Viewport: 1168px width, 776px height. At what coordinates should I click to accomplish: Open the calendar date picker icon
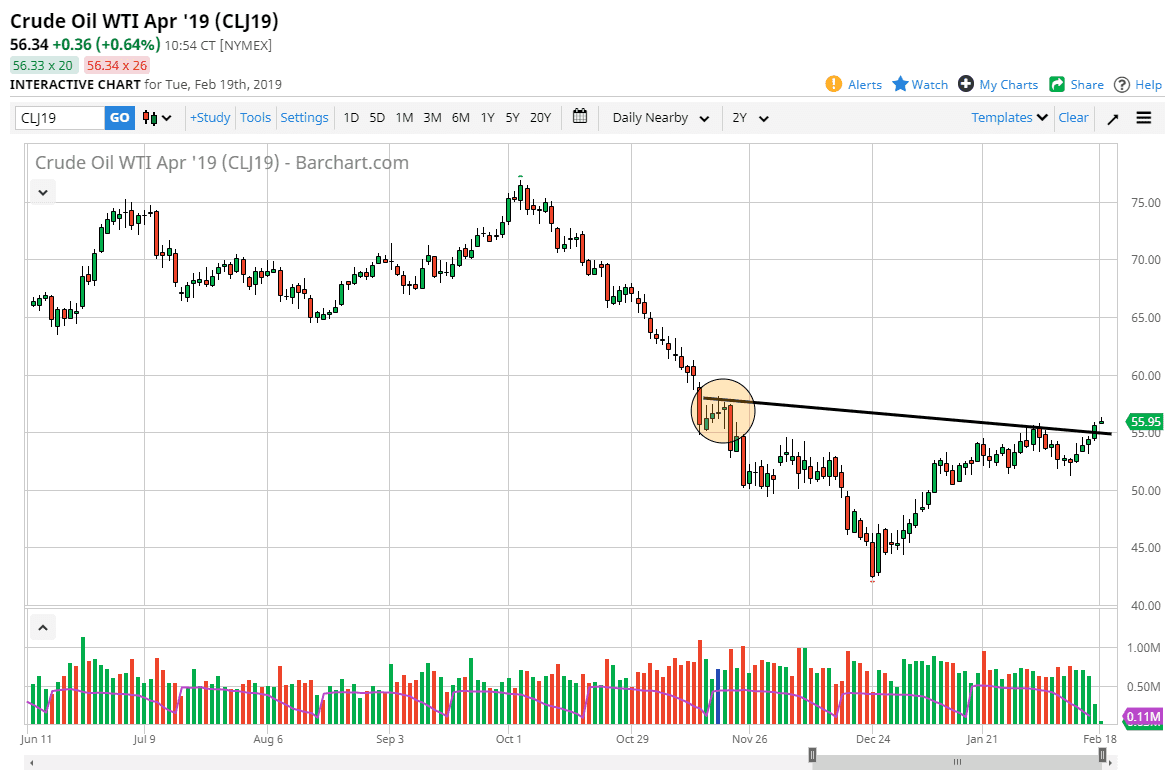click(579, 117)
